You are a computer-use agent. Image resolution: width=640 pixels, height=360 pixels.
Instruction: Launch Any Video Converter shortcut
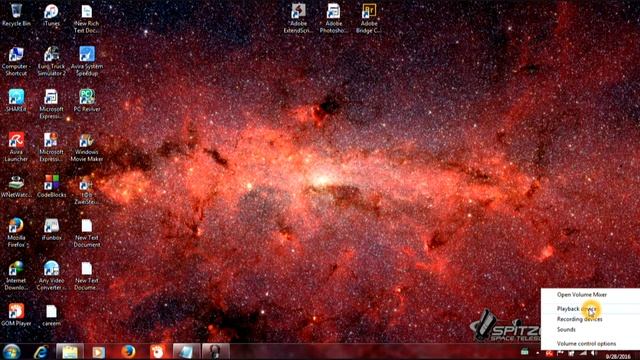51,276
